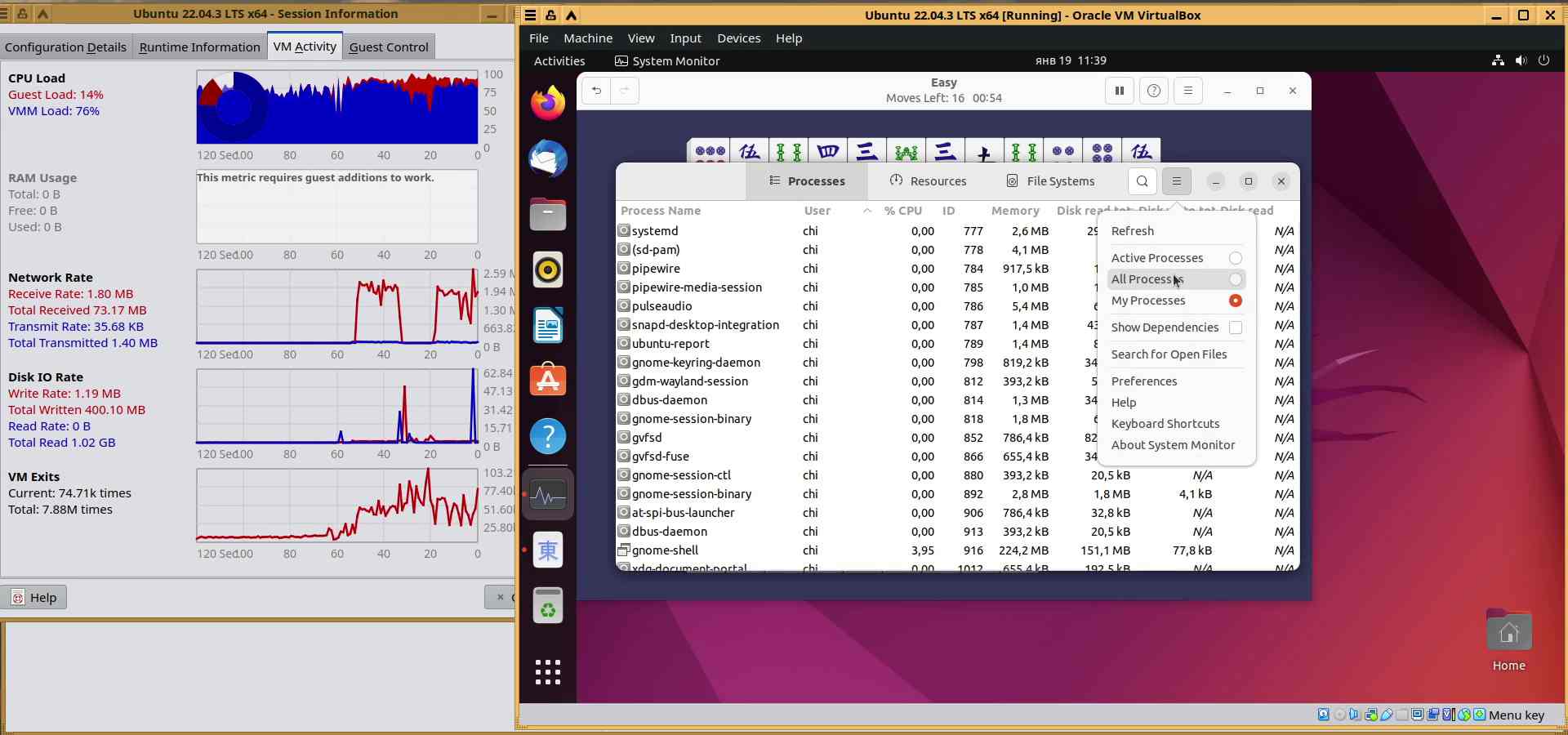Click the recording indicator in VirtualBox status bar
1568x735 pixels.
point(1433,715)
